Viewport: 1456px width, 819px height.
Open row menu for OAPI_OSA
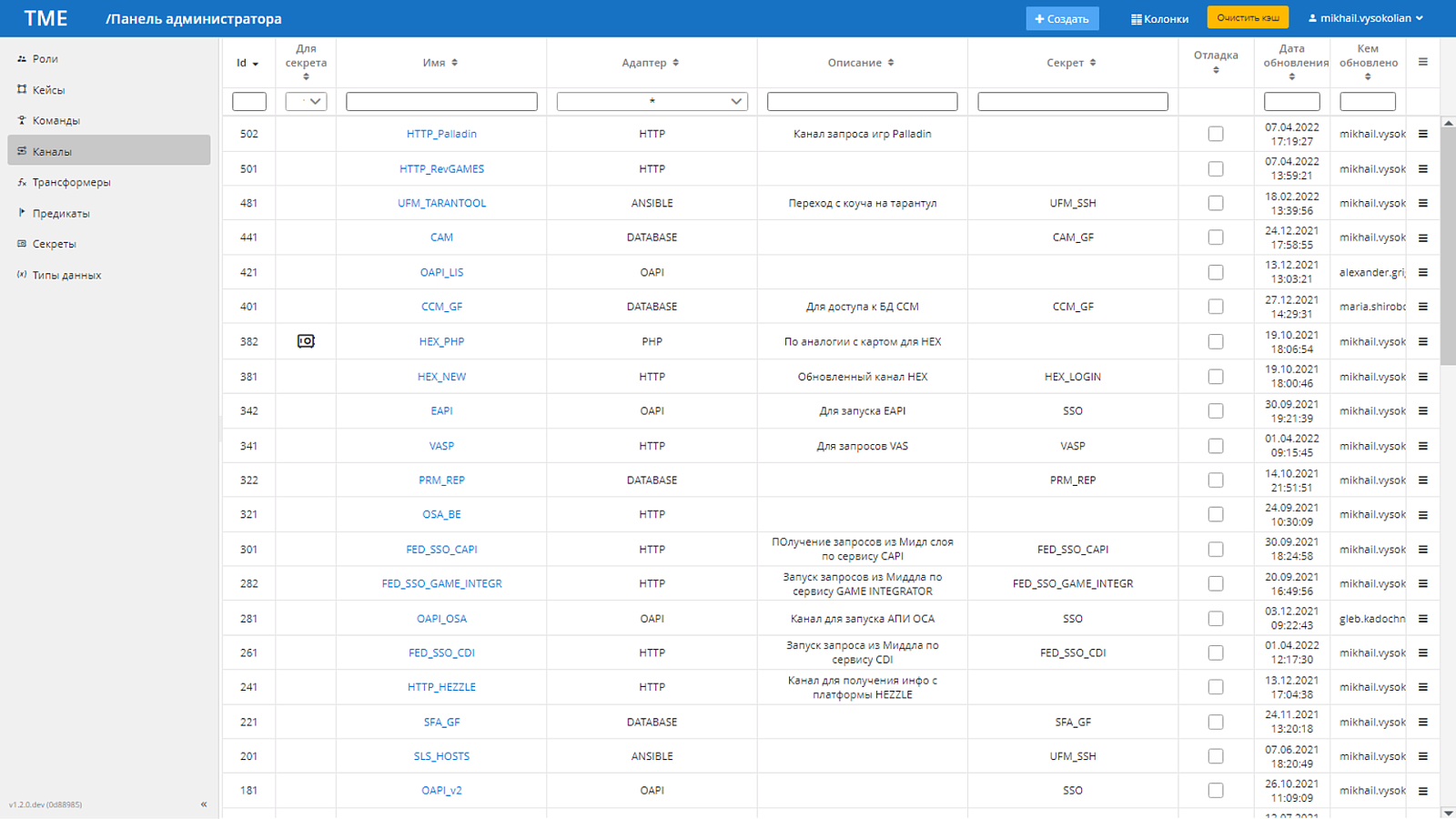coord(1422,618)
